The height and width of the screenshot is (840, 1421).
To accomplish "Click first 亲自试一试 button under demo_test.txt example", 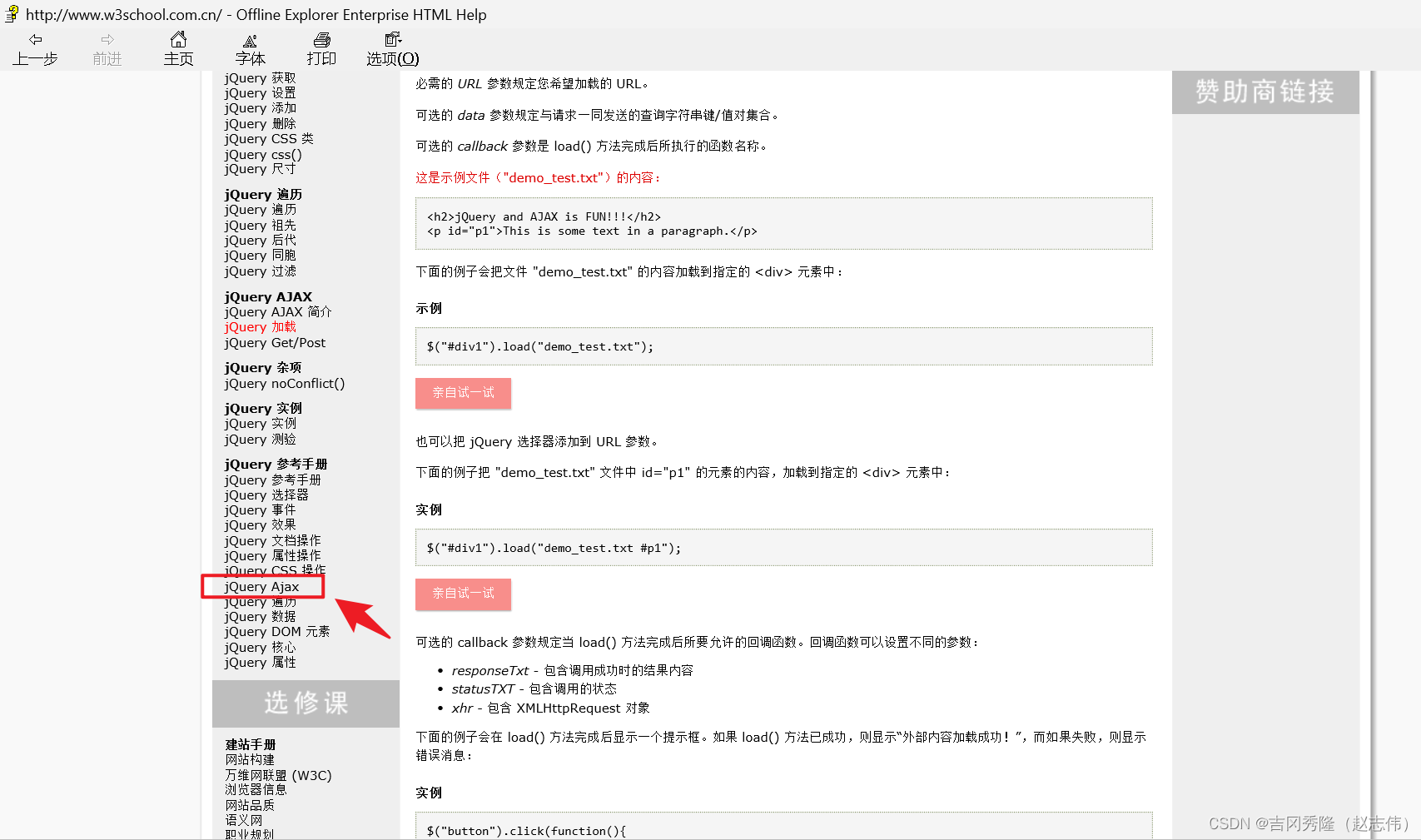I will pyautogui.click(x=463, y=393).
